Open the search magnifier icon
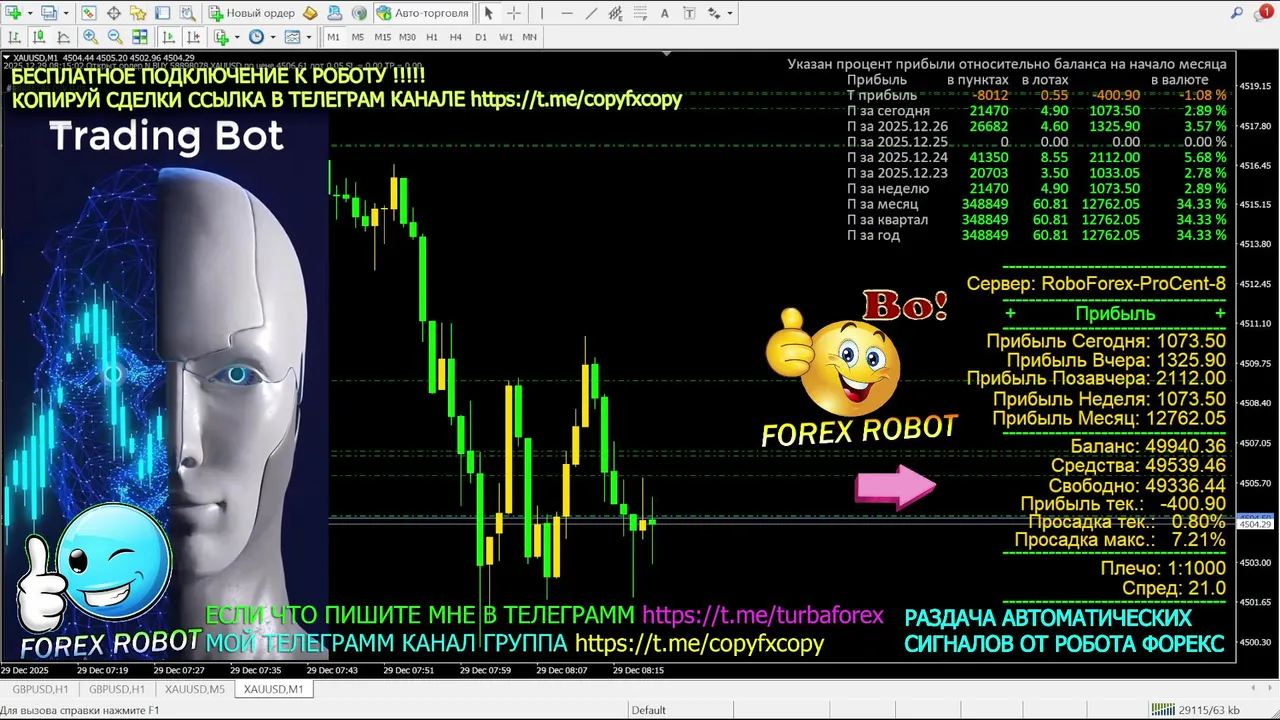This screenshot has height=720, width=1280. point(1237,13)
